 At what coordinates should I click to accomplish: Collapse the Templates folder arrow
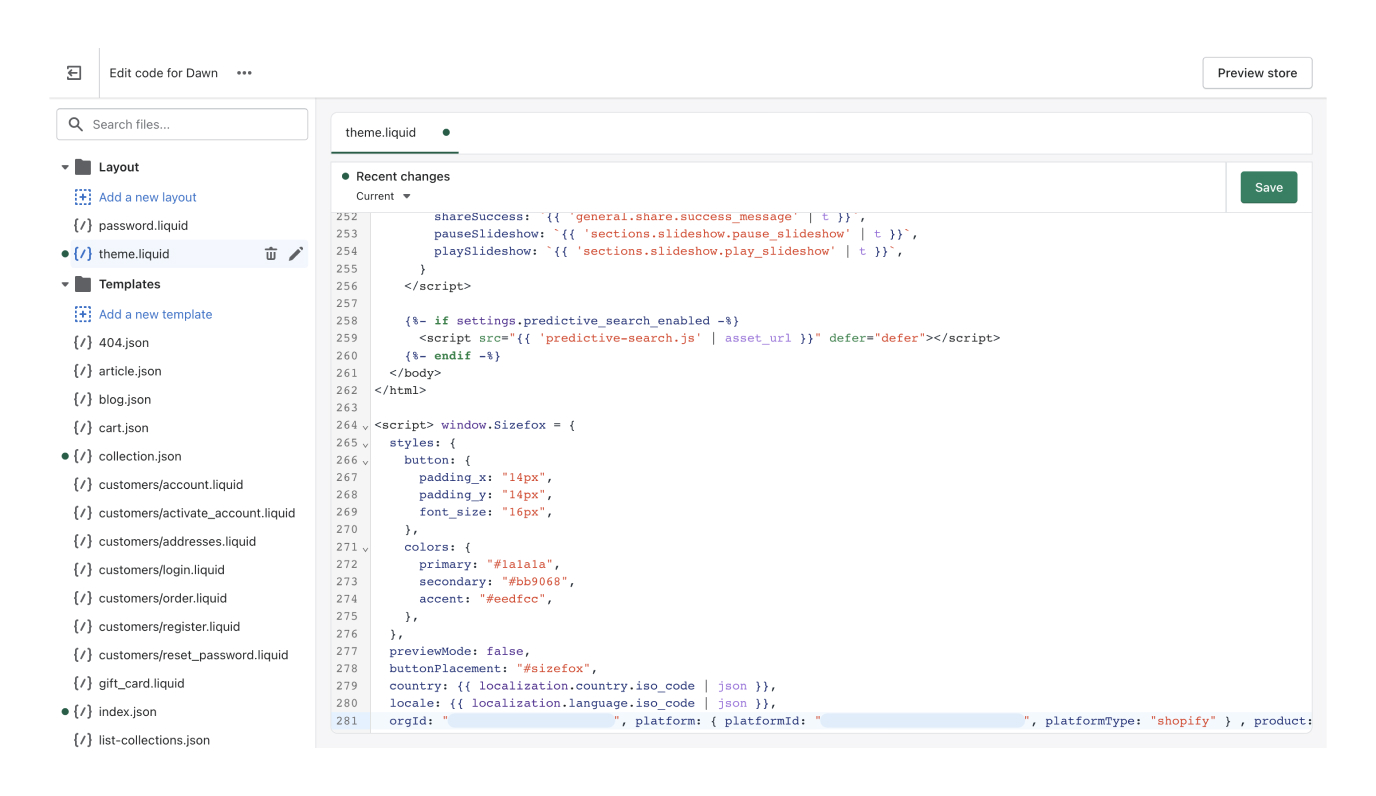point(65,285)
